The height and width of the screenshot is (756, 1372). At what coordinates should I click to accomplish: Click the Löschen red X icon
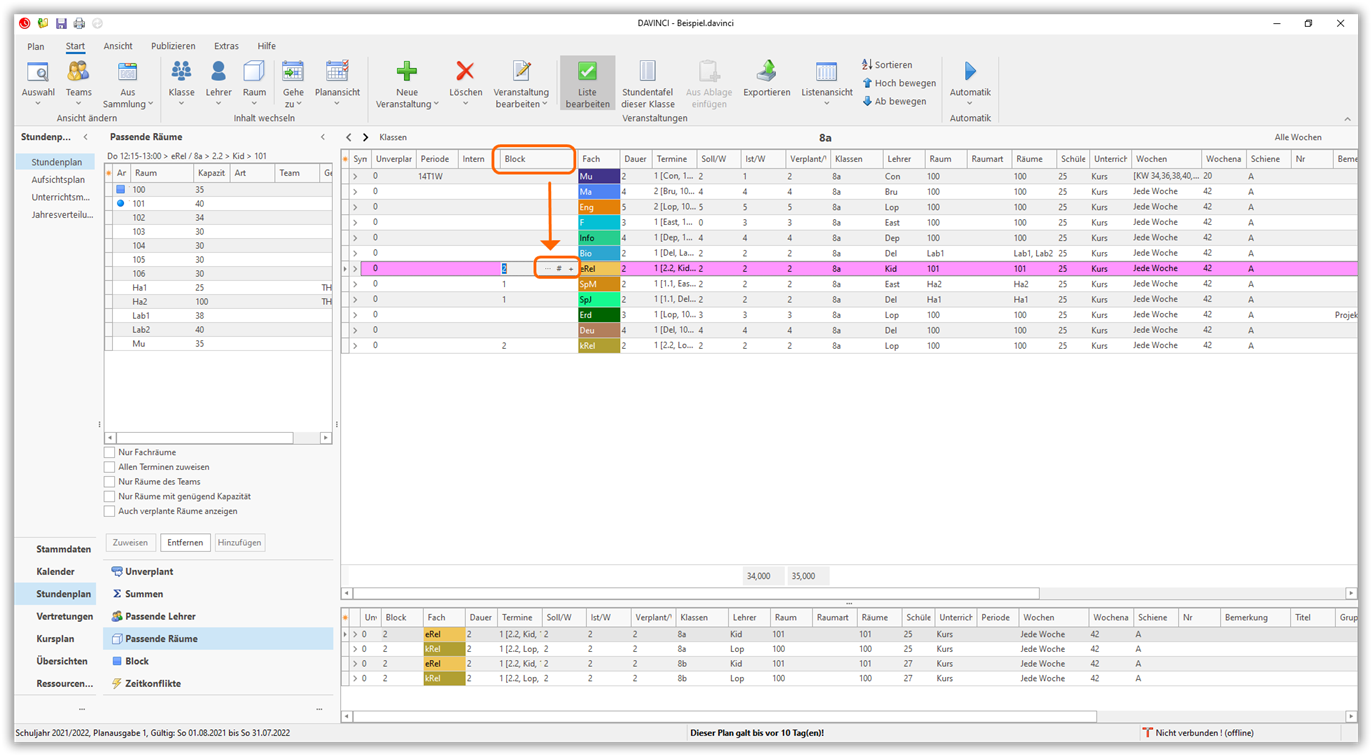click(x=465, y=72)
